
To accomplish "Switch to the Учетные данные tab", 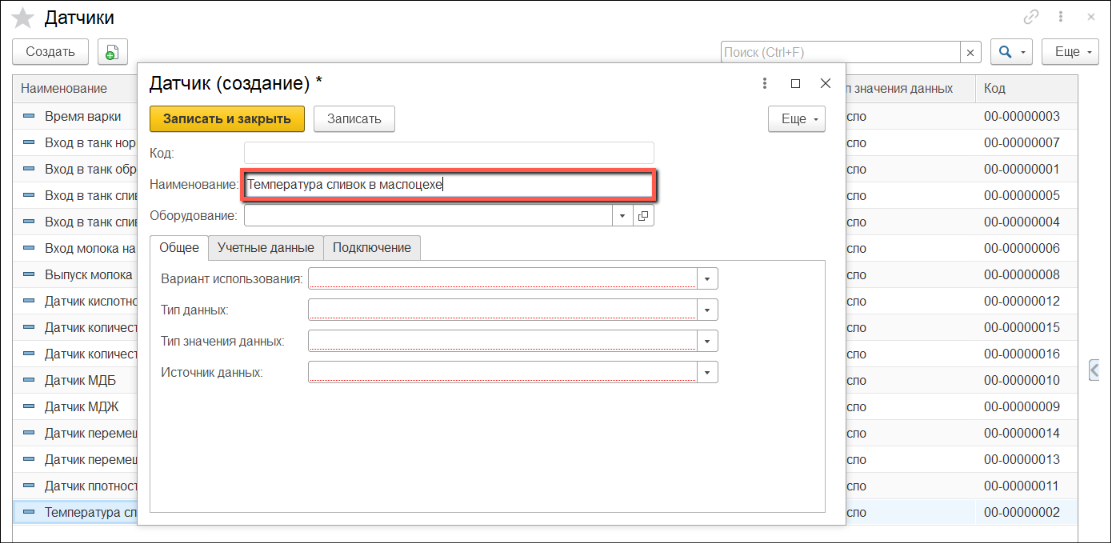I will click(266, 248).
